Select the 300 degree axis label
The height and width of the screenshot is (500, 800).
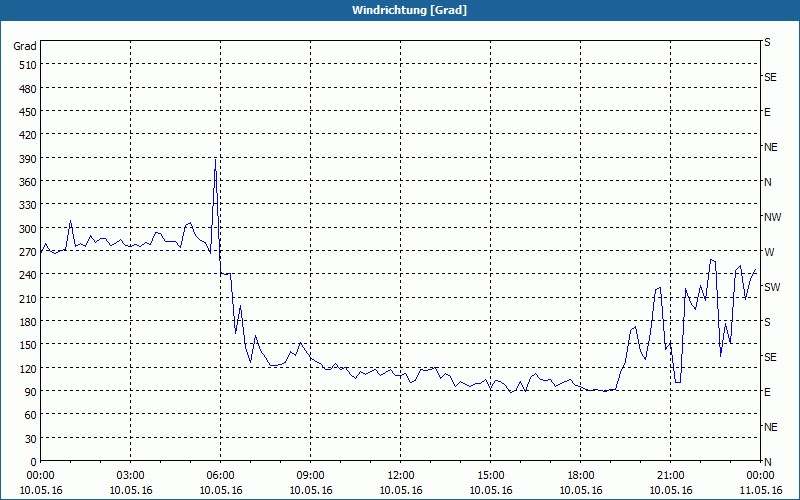coord(28,229)
